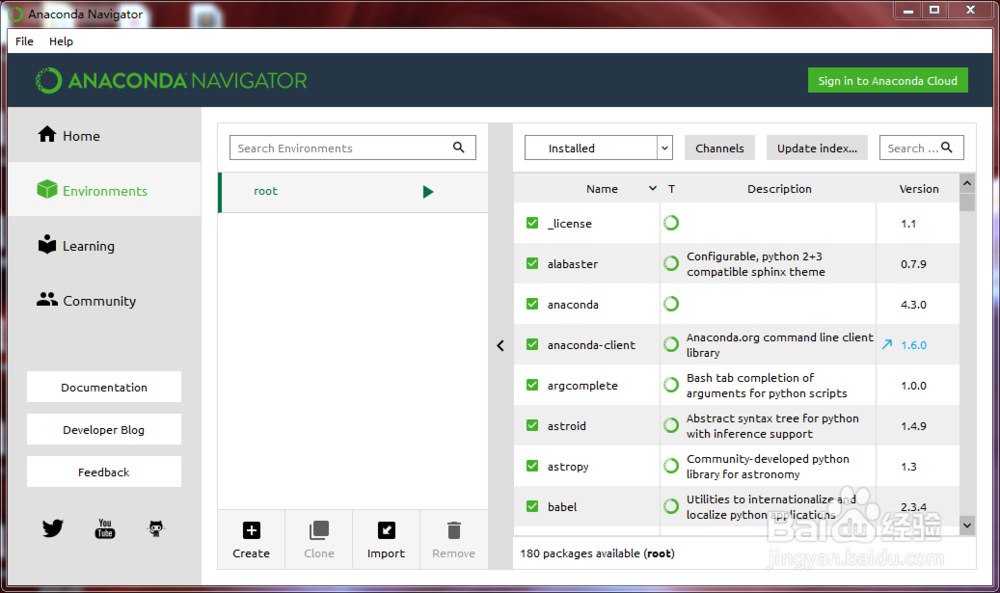Click the T column header
This screenshot has height=593, width=1000.
tap(672, 189)
